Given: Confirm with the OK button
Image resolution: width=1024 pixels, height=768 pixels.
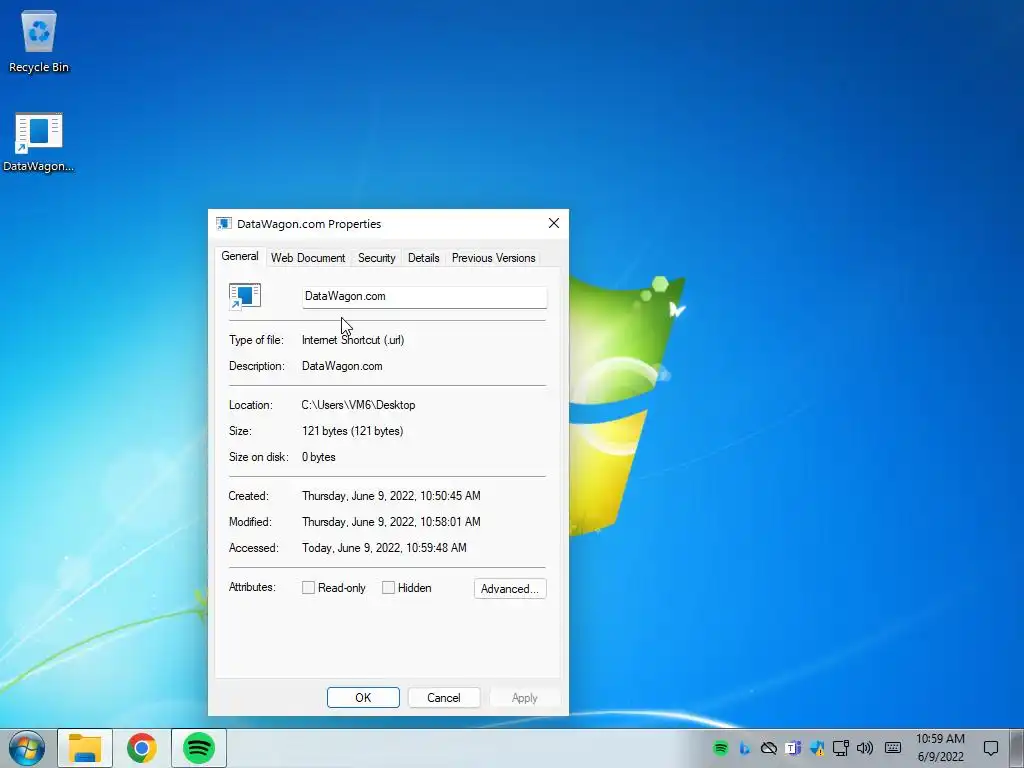Looking at the screenshot, I should pos(363,697).
